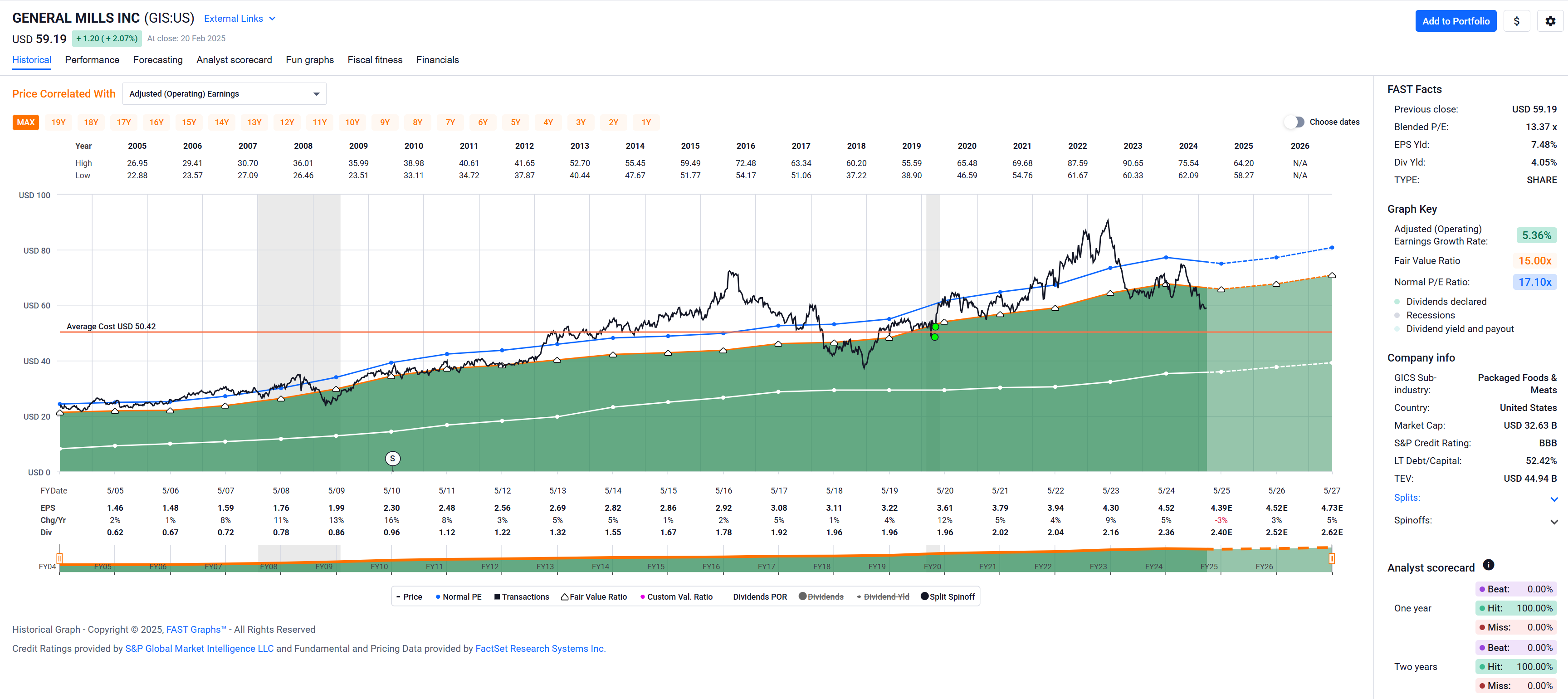Click the earnings growth rate 5.36% swatch
This screenshot has width=1568, height=699.
[x=1536, y=235]
